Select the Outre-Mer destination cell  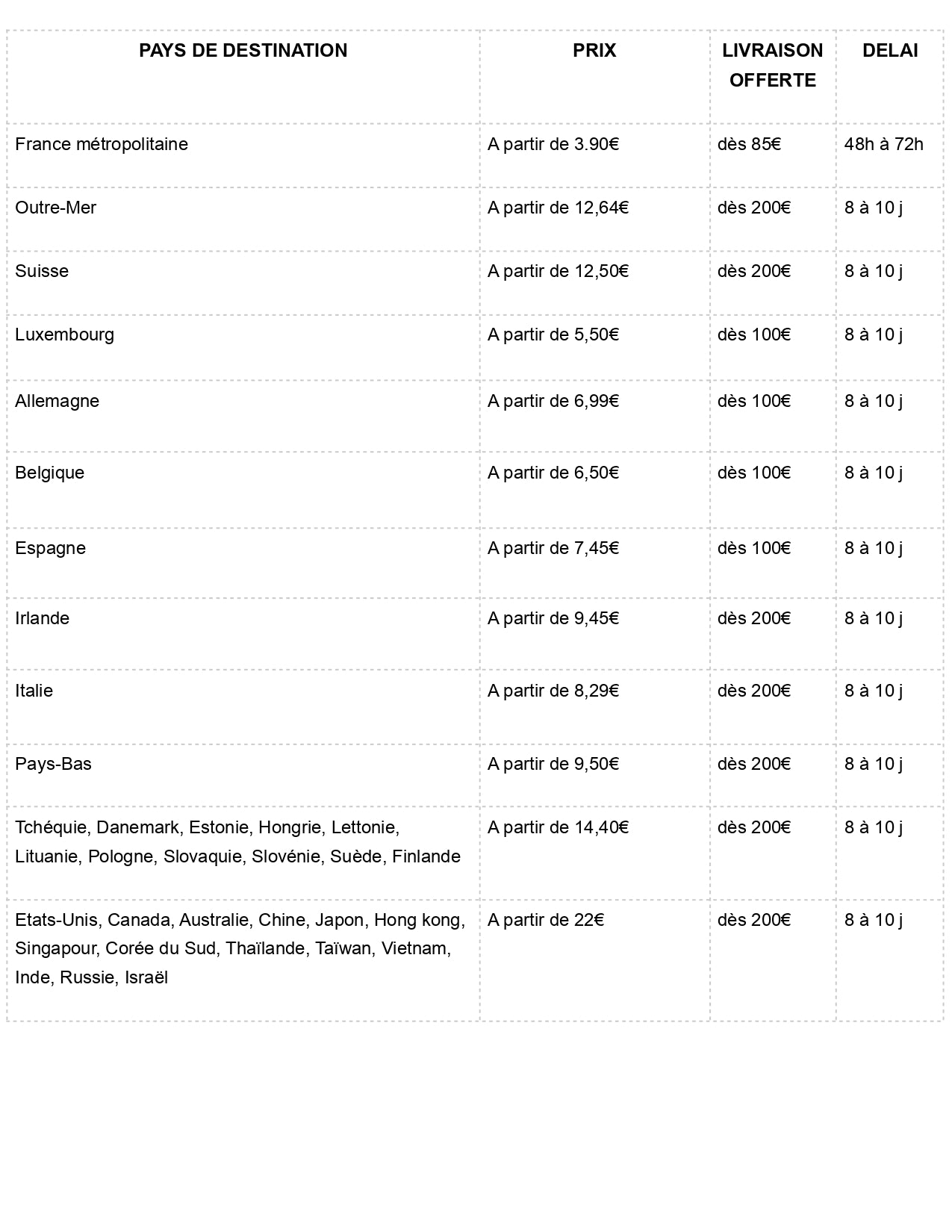tap(56, 208)
